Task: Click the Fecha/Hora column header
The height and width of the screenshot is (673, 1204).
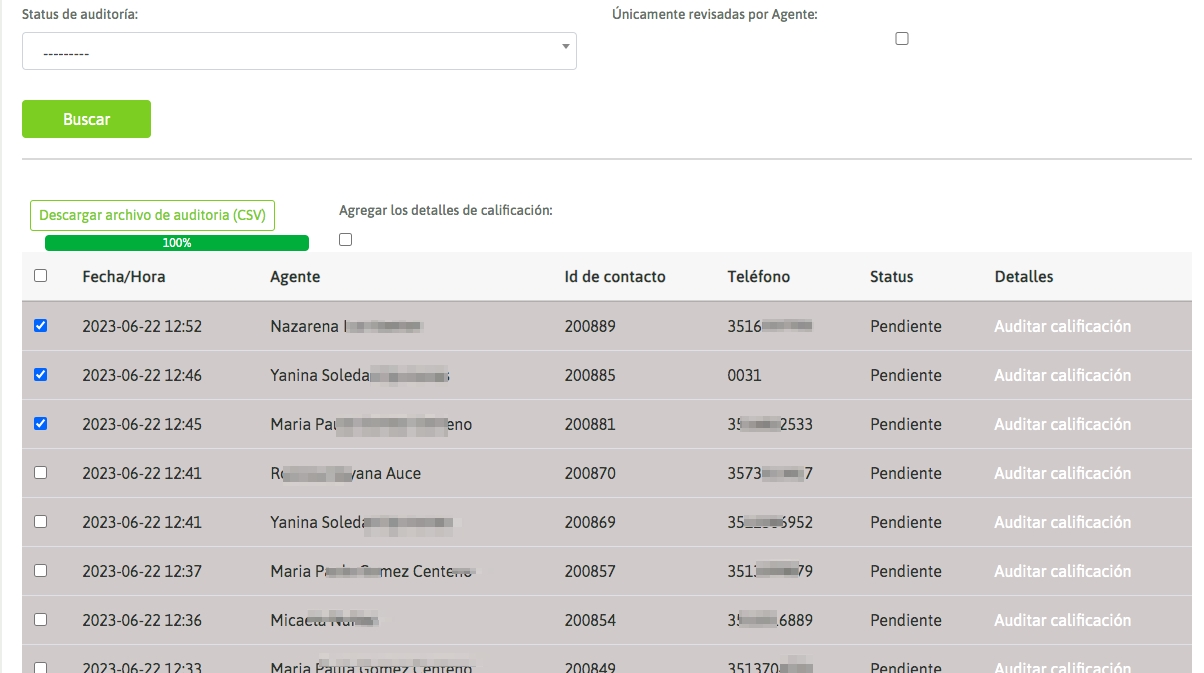Action: 124,277
